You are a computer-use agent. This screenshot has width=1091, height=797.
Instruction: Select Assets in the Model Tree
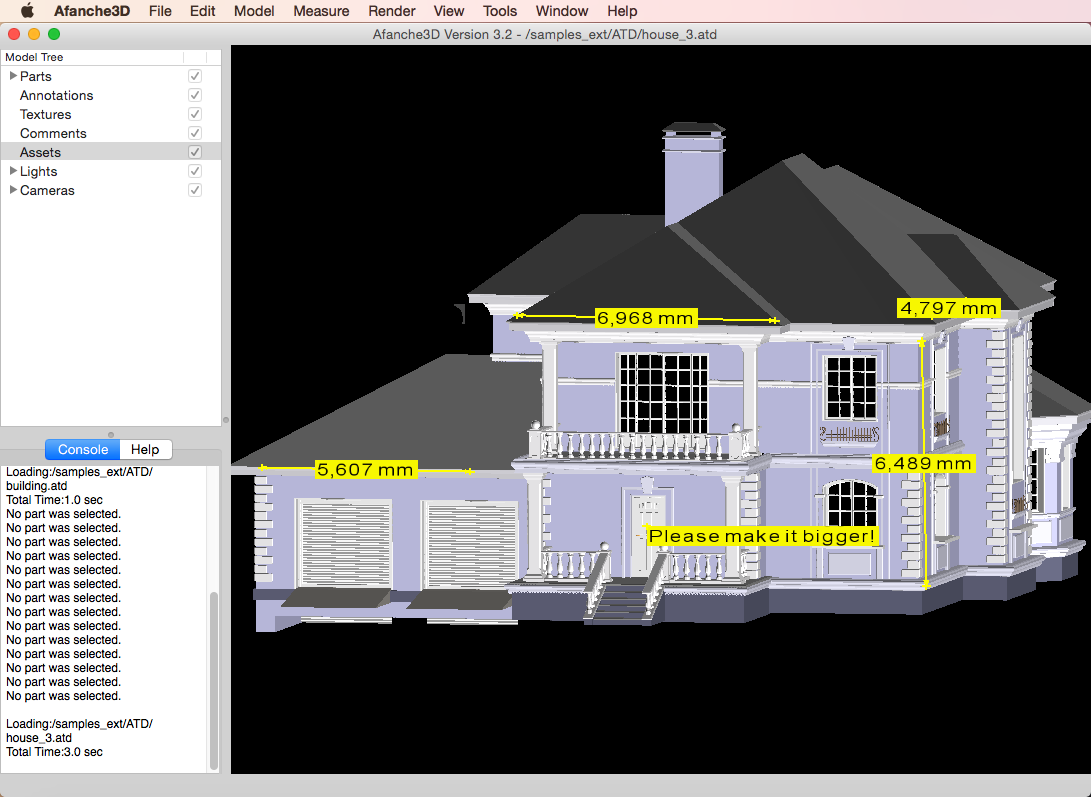(41, 152)
